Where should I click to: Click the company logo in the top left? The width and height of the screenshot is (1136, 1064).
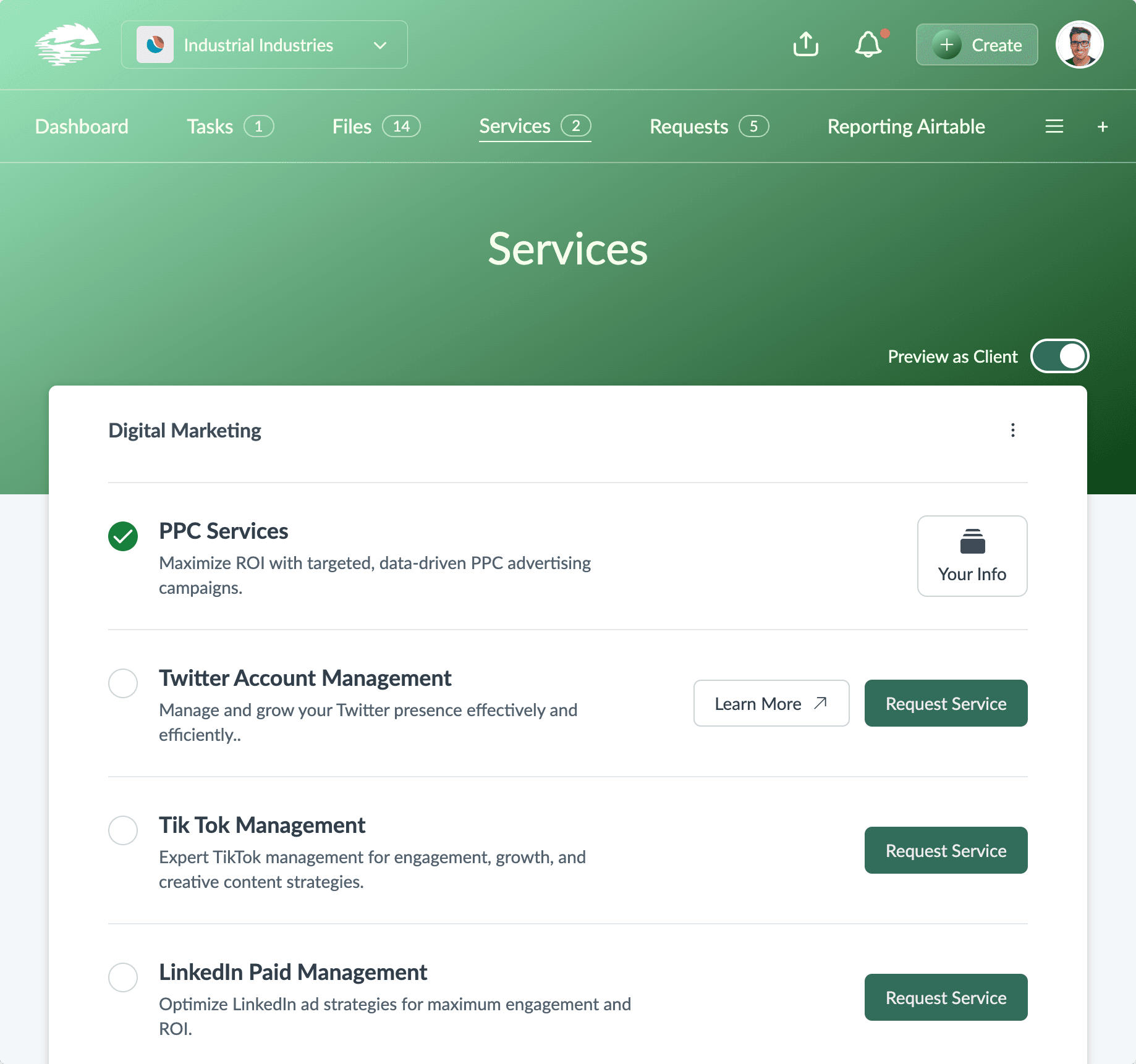[x=68, y=43]
